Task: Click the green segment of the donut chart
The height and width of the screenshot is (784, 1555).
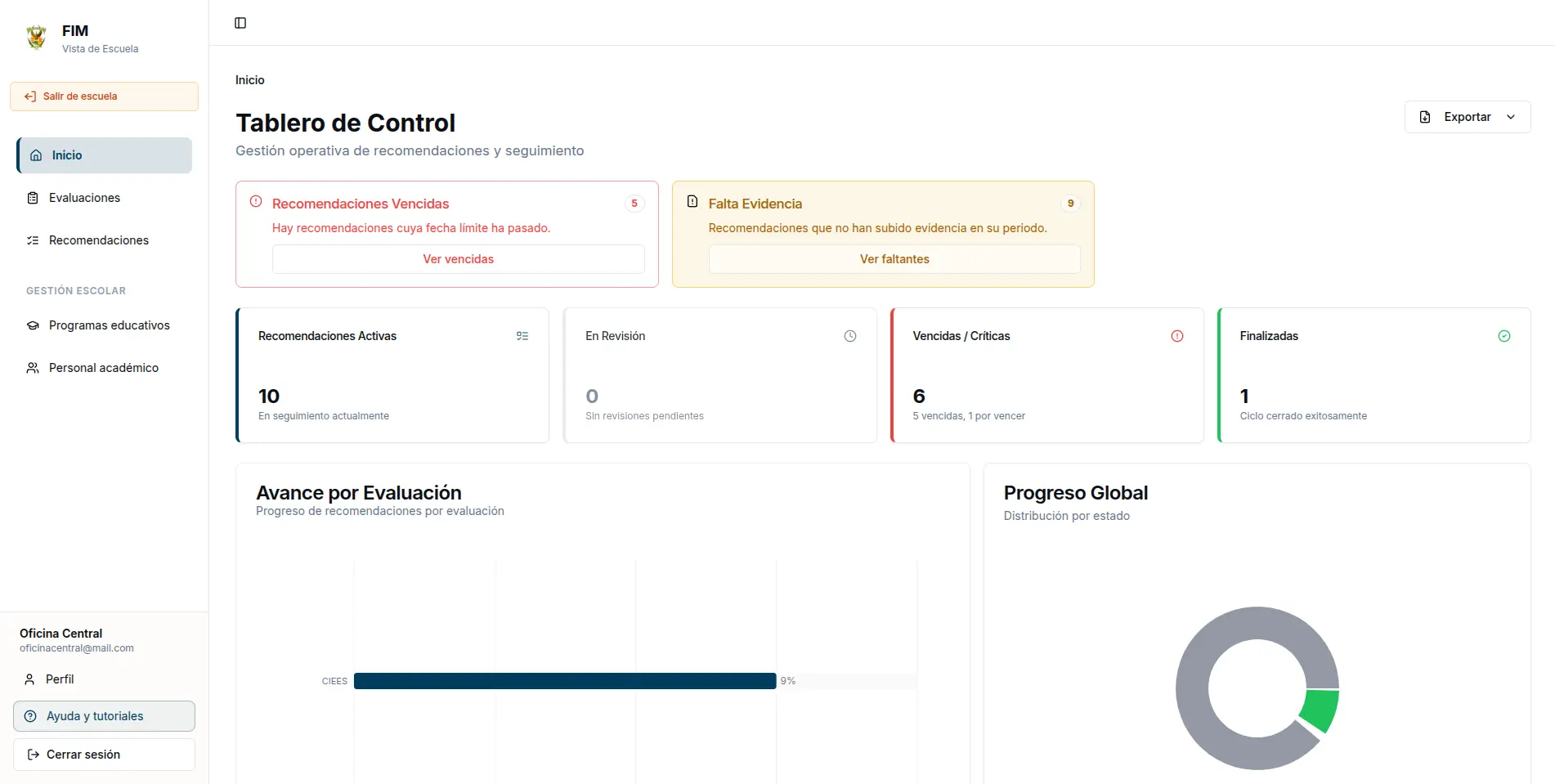Action: 1320,710
